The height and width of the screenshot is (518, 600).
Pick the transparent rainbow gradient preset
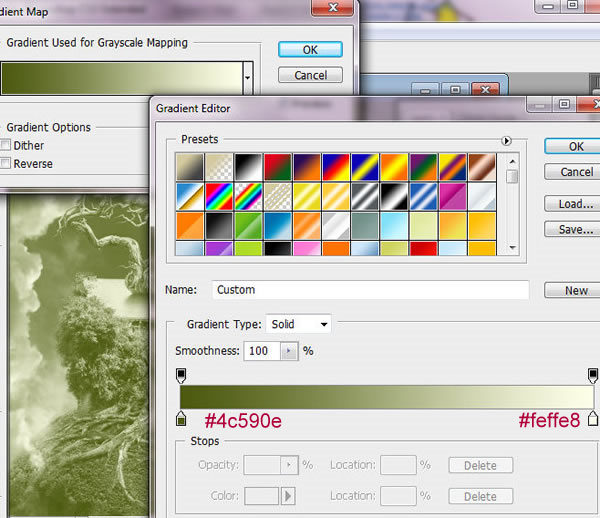pos(248,197)
